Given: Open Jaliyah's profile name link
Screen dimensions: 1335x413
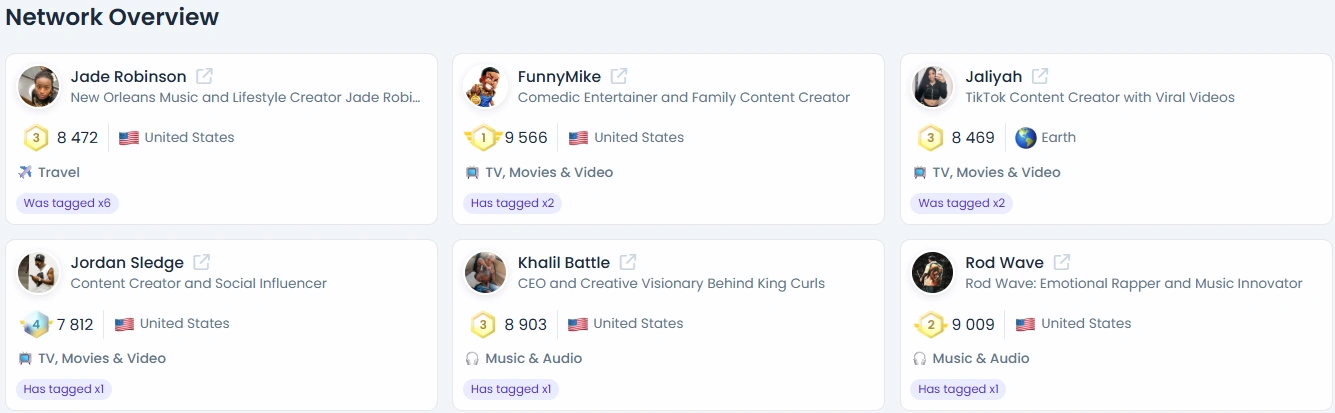Looking at the screenshot, I should coord(993,77).
